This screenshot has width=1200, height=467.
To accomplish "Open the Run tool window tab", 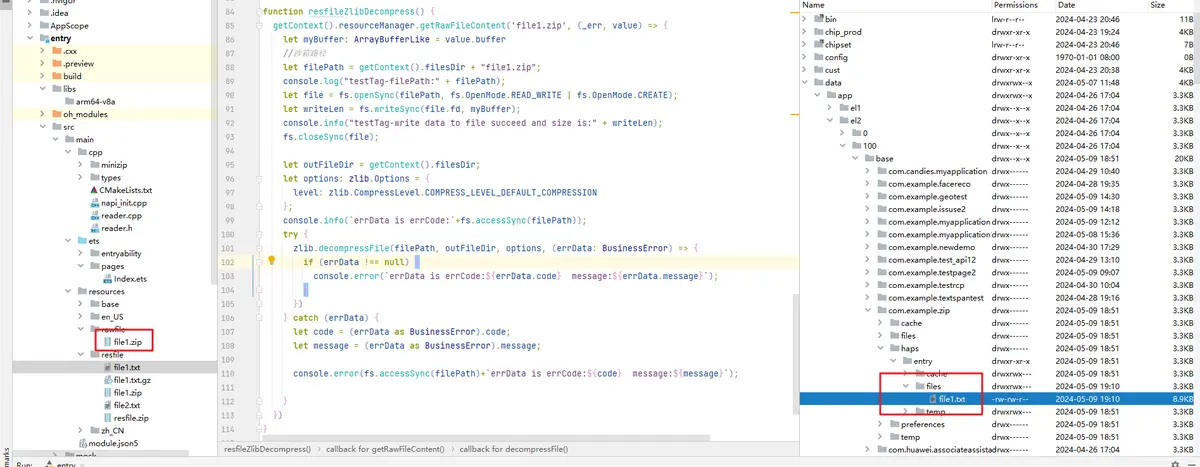I will pos(26,464).
